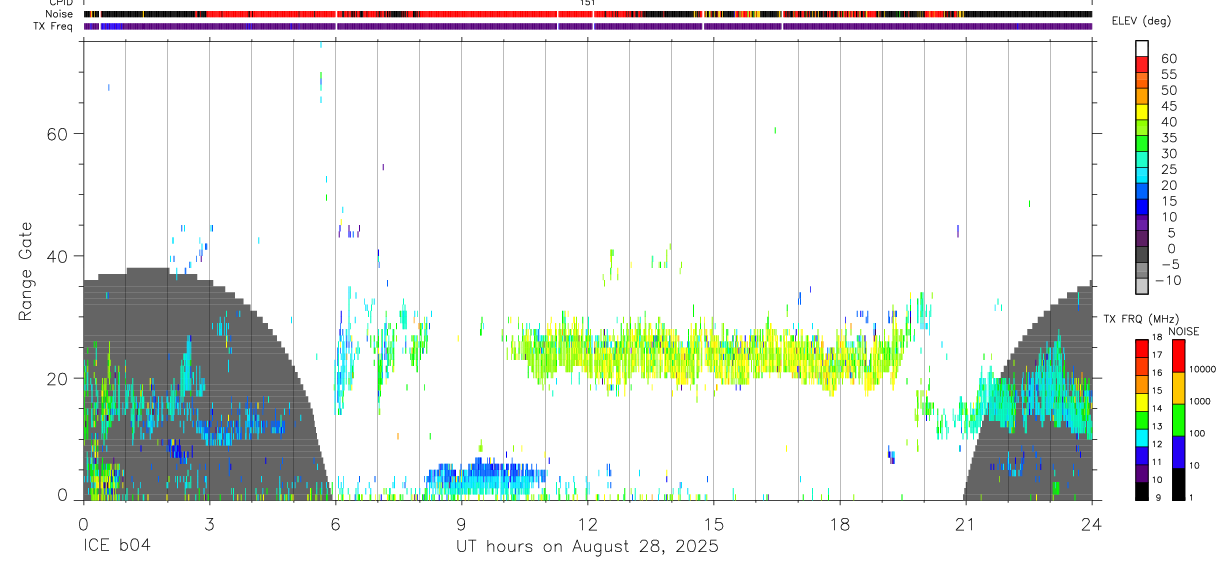
Task: Click the Noise color strip above the plot
Action: pyautogui.click(x=588, y=14)
